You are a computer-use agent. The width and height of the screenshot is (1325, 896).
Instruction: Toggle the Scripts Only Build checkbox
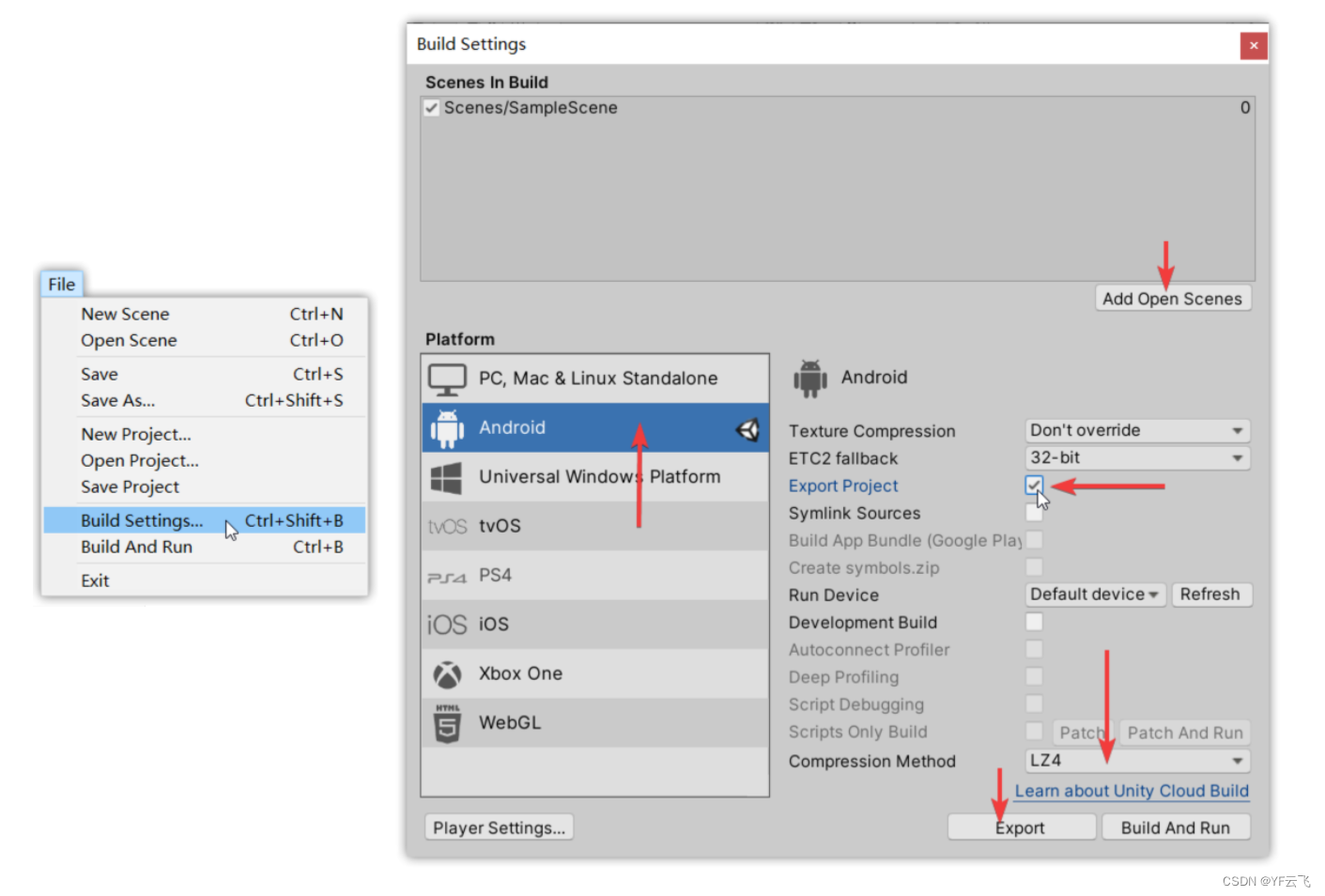click(1034, 731)
